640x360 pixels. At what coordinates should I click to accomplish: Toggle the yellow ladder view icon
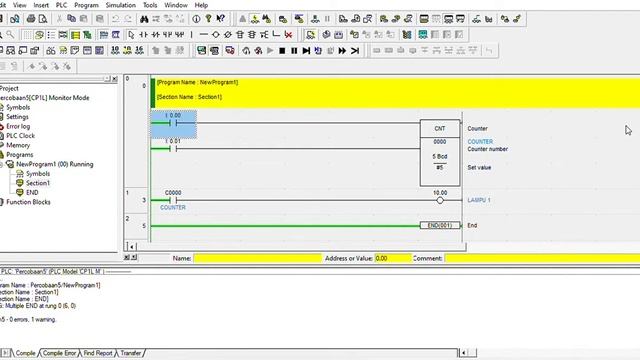click(x=75, y=35)
